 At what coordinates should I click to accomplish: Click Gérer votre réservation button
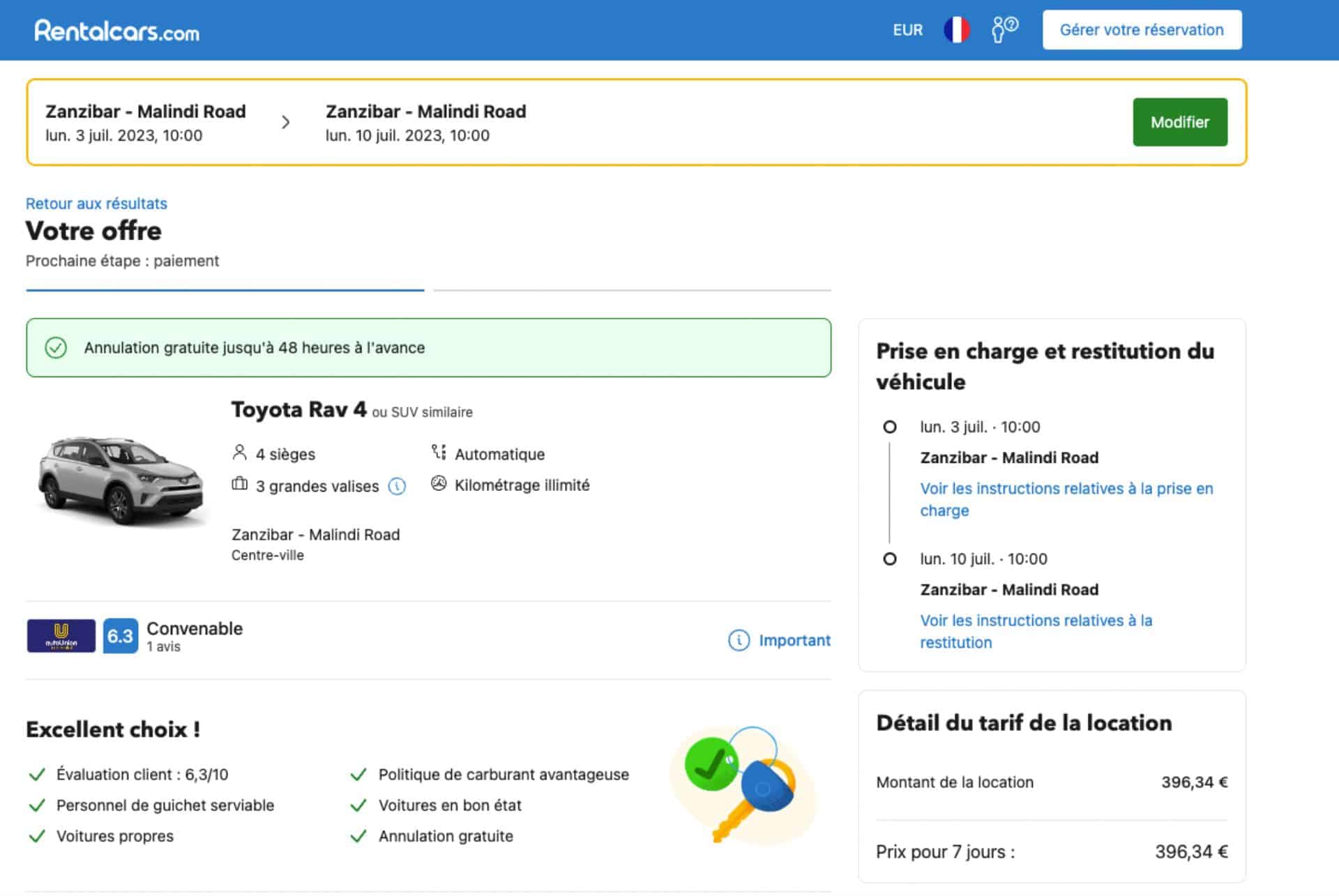[x=1142, y=30]
